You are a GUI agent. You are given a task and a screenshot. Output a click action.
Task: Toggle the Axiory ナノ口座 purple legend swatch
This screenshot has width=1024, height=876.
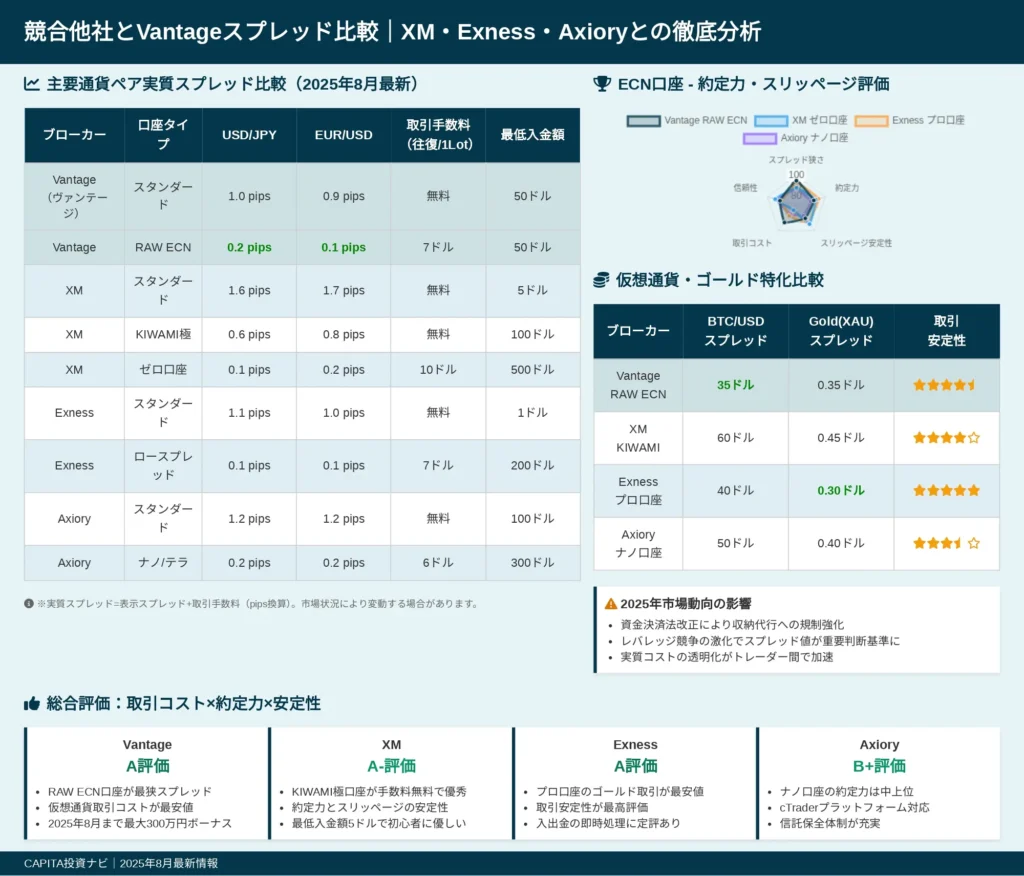coord(760,138)
